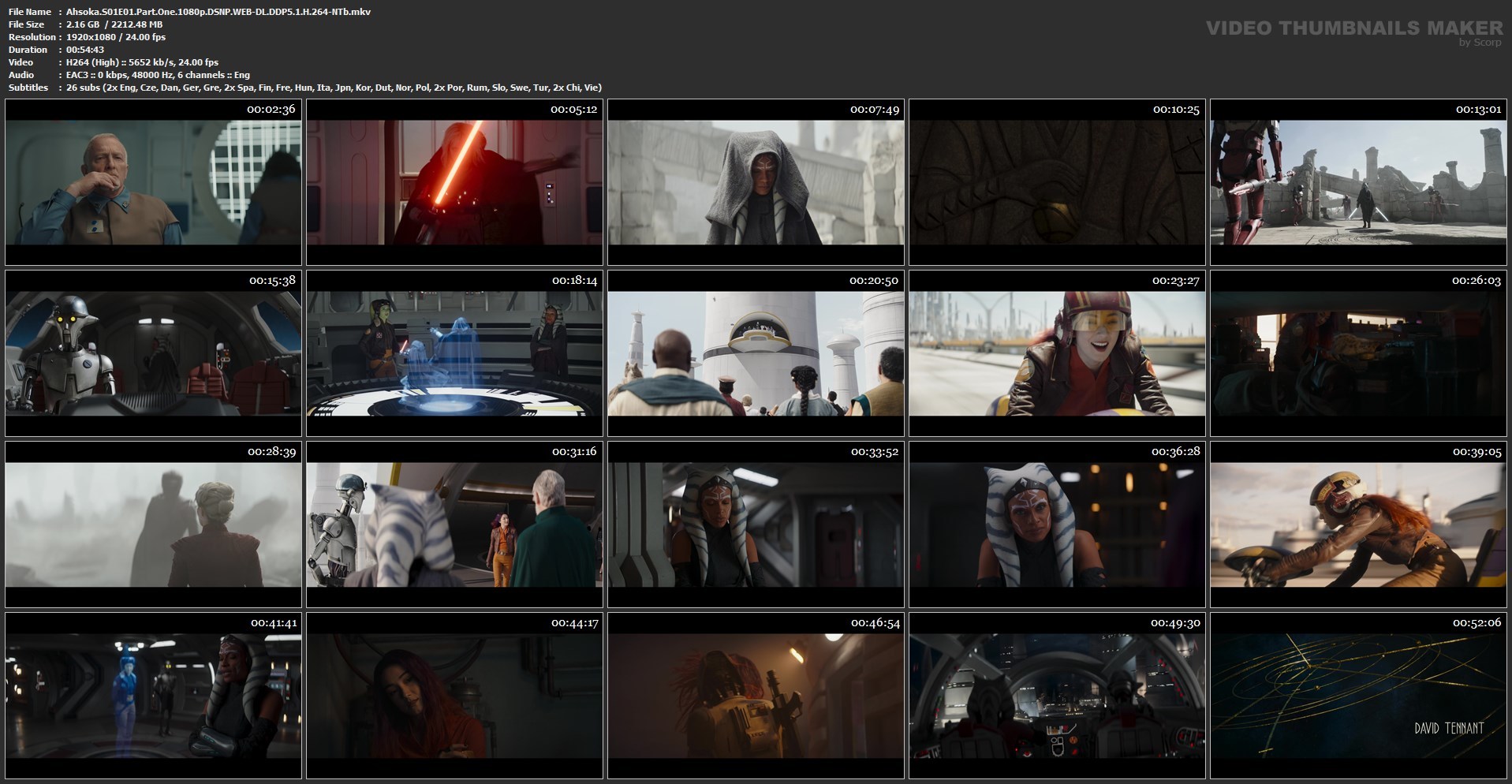Open the thumbnail stamped 00:02:36
Viewport: 1512px width, 784px height.
153,182
